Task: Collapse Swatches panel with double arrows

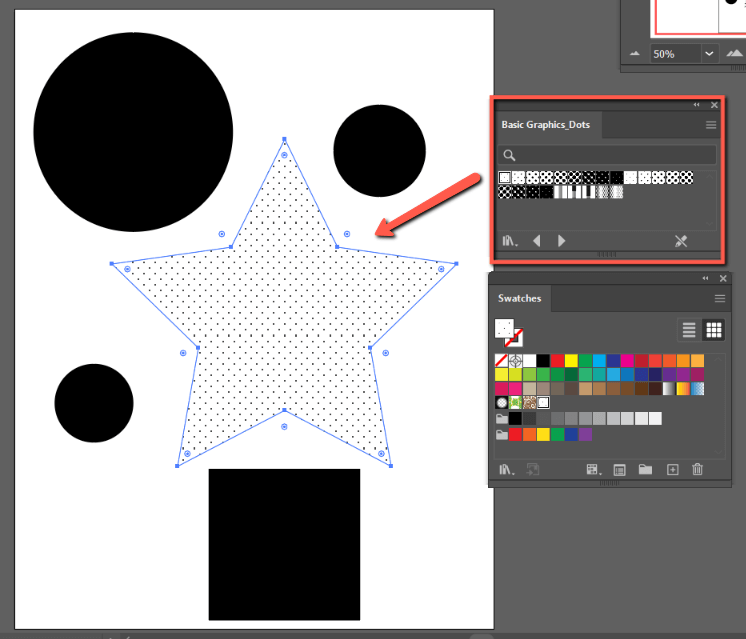Action: 706,278
